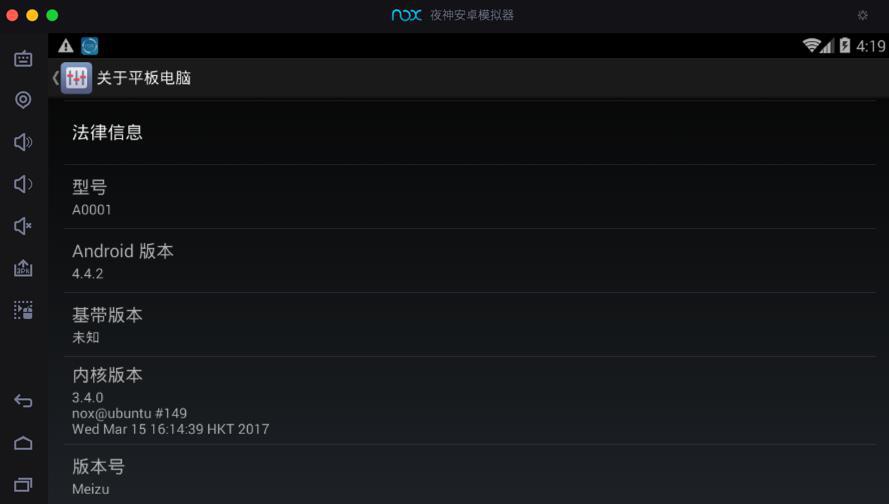The height and width of the screenshot is (504, 889).
Task: Open the keyboard control sidebar icon
Action: (23, 58)
